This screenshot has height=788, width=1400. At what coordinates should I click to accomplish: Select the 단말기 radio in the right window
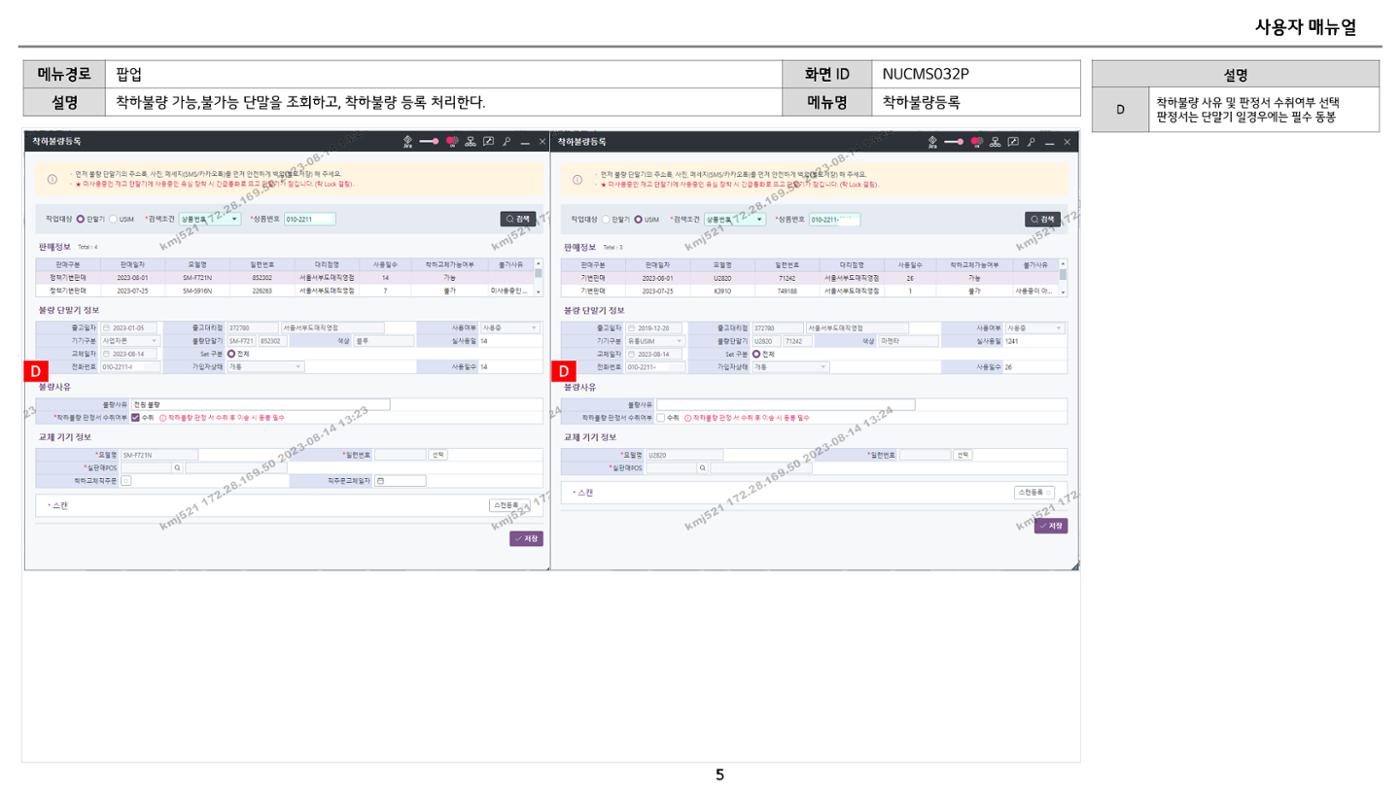click(606, 219)
